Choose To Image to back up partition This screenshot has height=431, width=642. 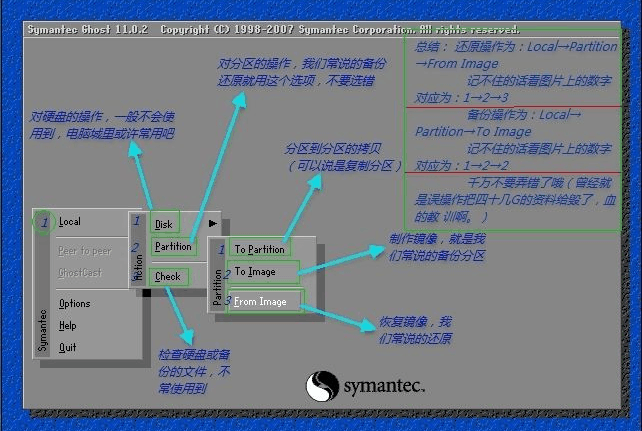pos(255,272)
